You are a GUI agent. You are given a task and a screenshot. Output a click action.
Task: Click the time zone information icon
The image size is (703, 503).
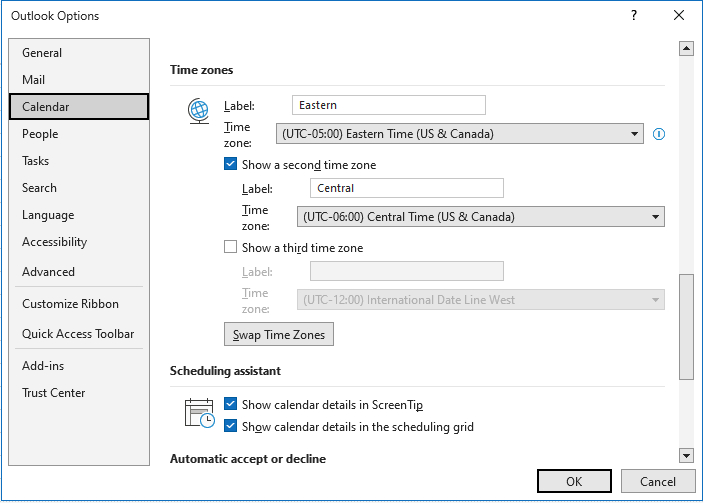[x=659, y=134]
